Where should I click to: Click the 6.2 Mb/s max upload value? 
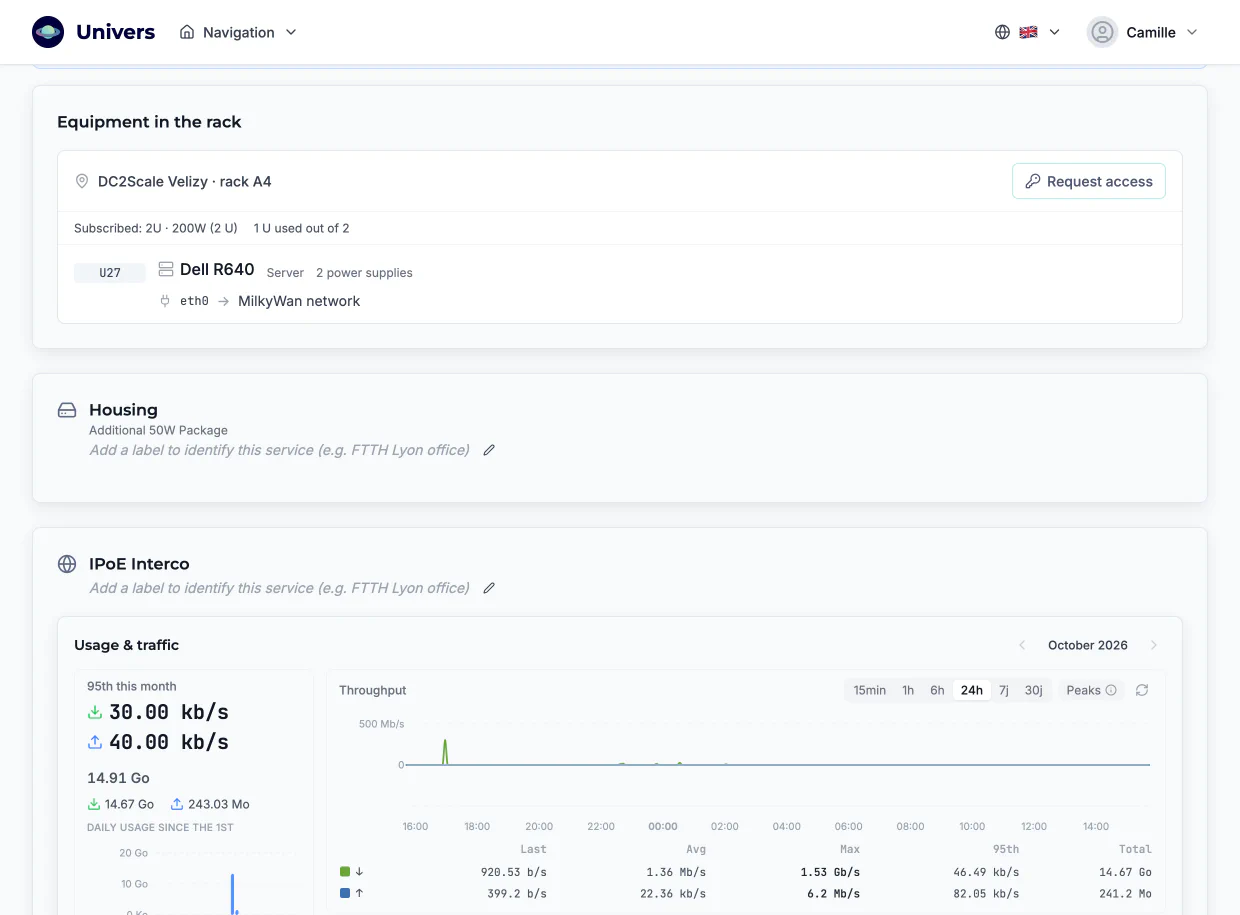(x=836, y=893)
